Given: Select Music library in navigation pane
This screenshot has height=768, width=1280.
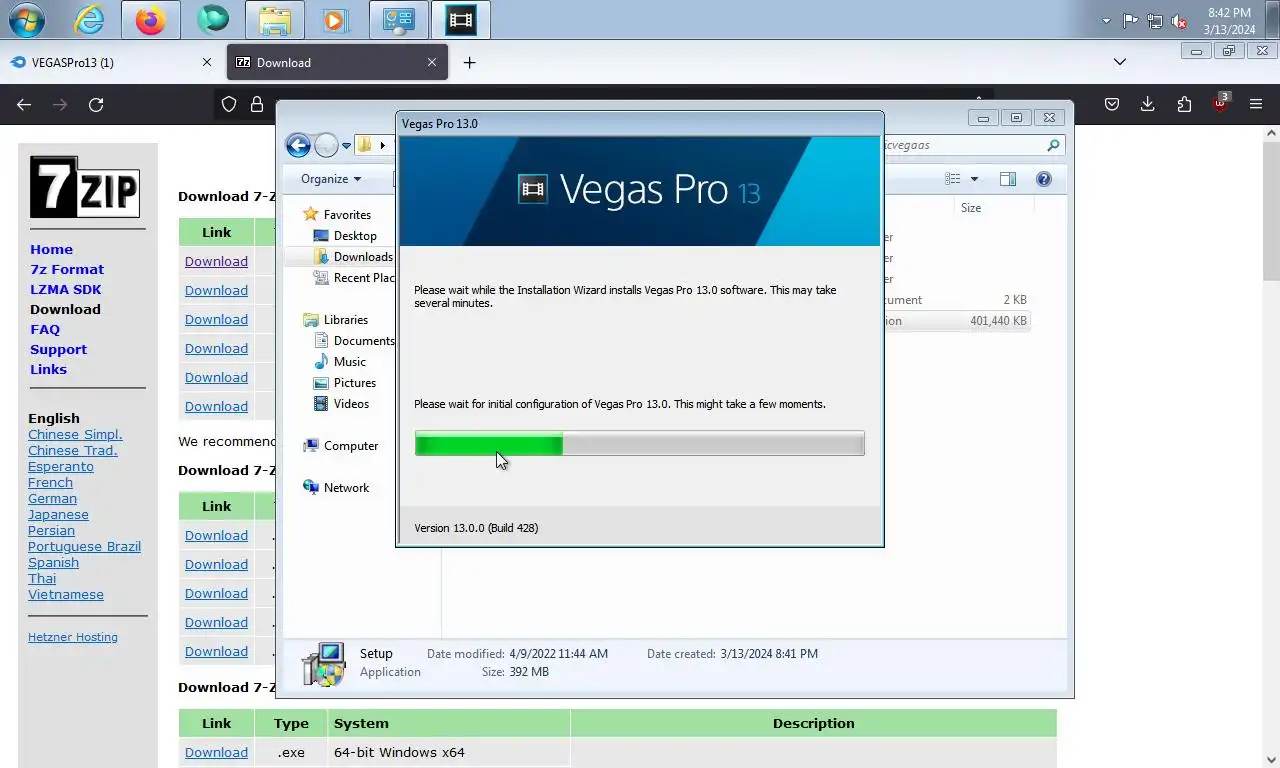Looking at the screenshot, I should click(350, 362).
